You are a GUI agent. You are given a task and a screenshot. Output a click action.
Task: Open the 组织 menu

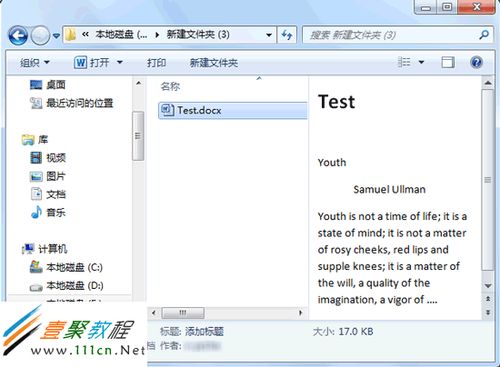point(35,62)
